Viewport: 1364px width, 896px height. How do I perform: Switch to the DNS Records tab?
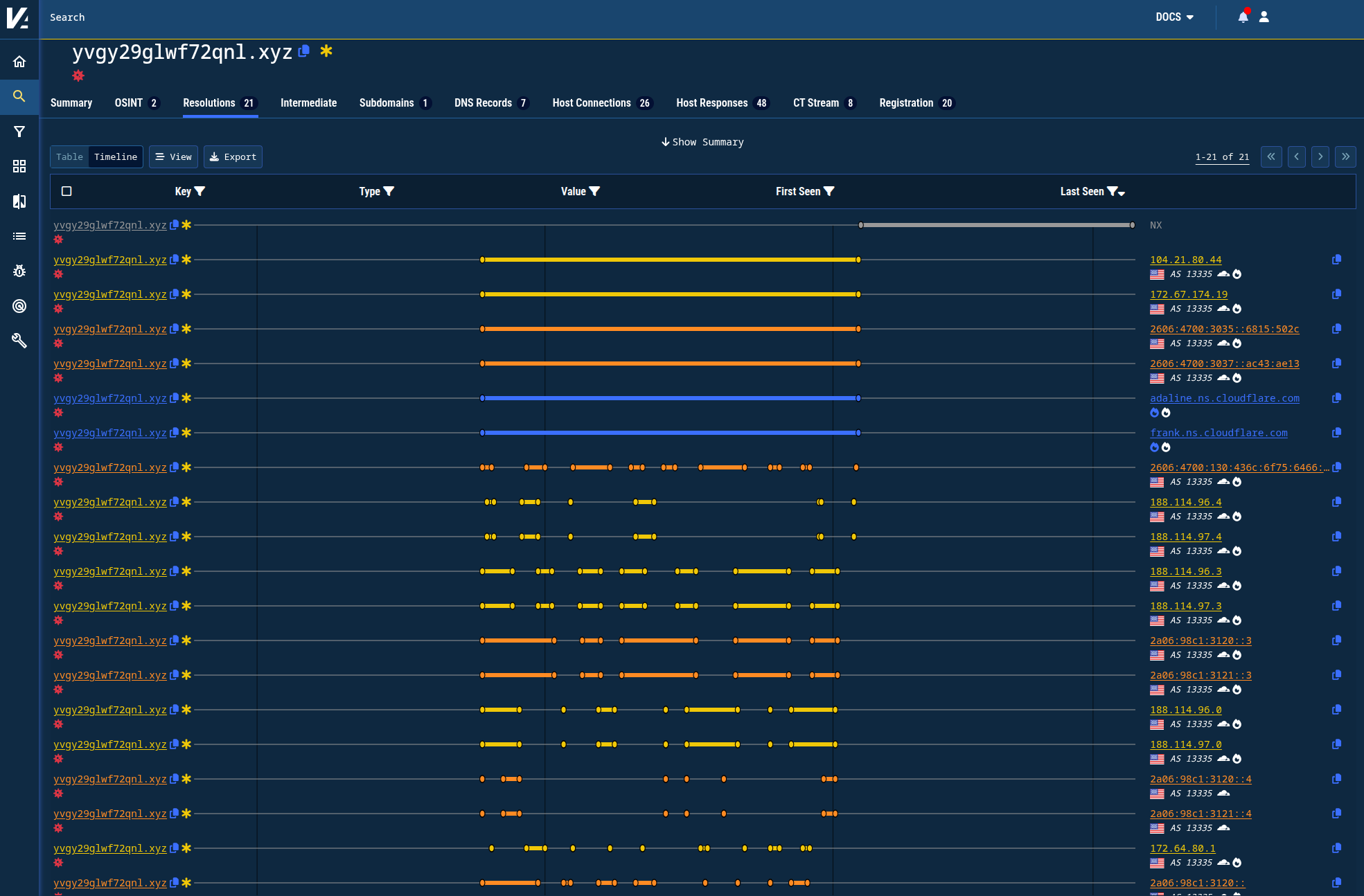coord(484,102)
